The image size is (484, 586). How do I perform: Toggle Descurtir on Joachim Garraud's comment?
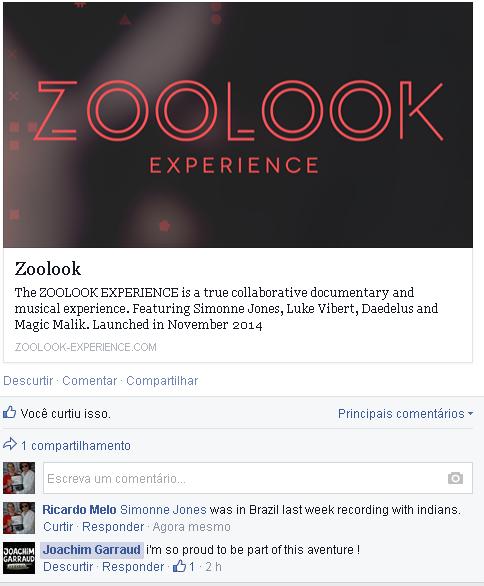tap(68, 567)
